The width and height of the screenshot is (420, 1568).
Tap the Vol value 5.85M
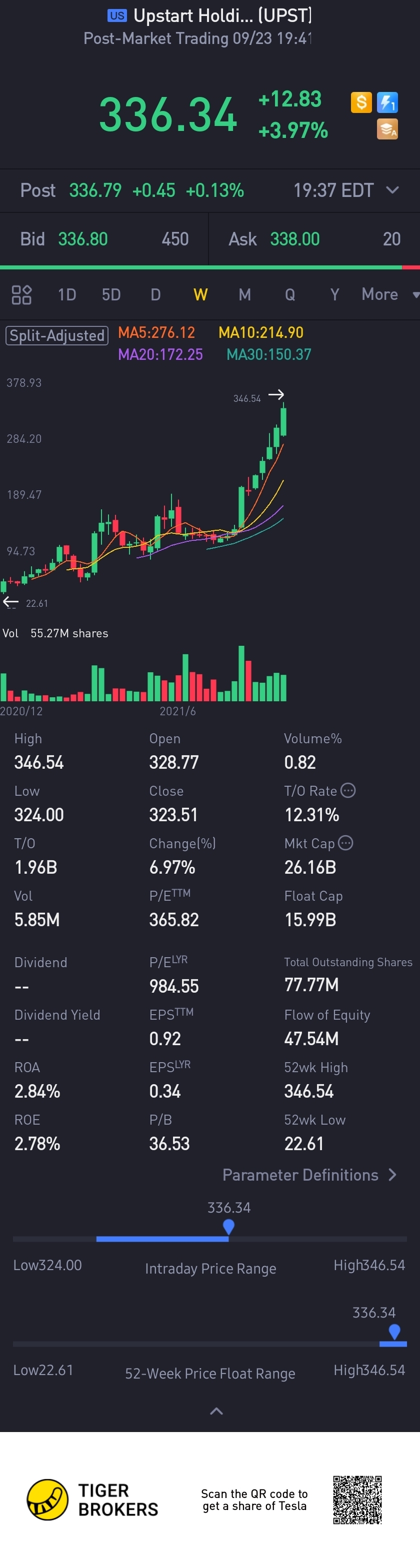[x=37, y=919]
